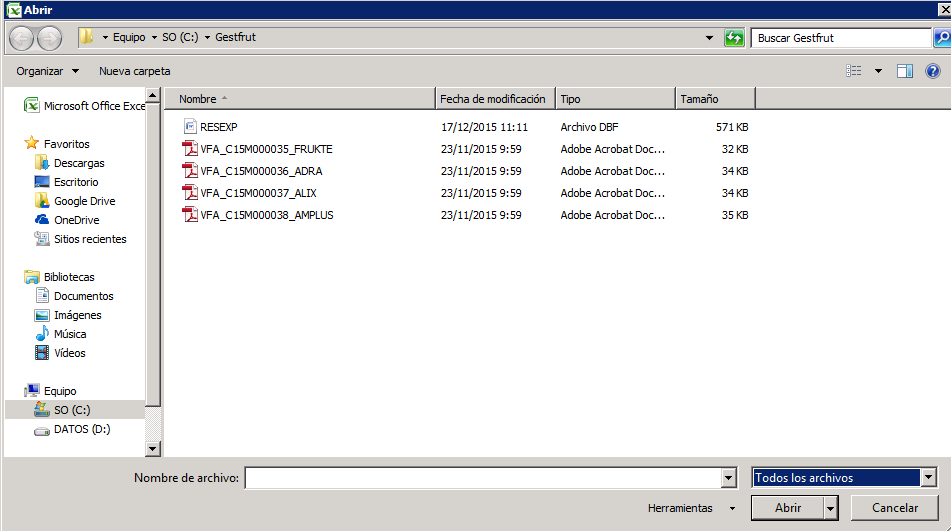
Task: Click the Nombre de archivo text field
Action: click(482, 478)
